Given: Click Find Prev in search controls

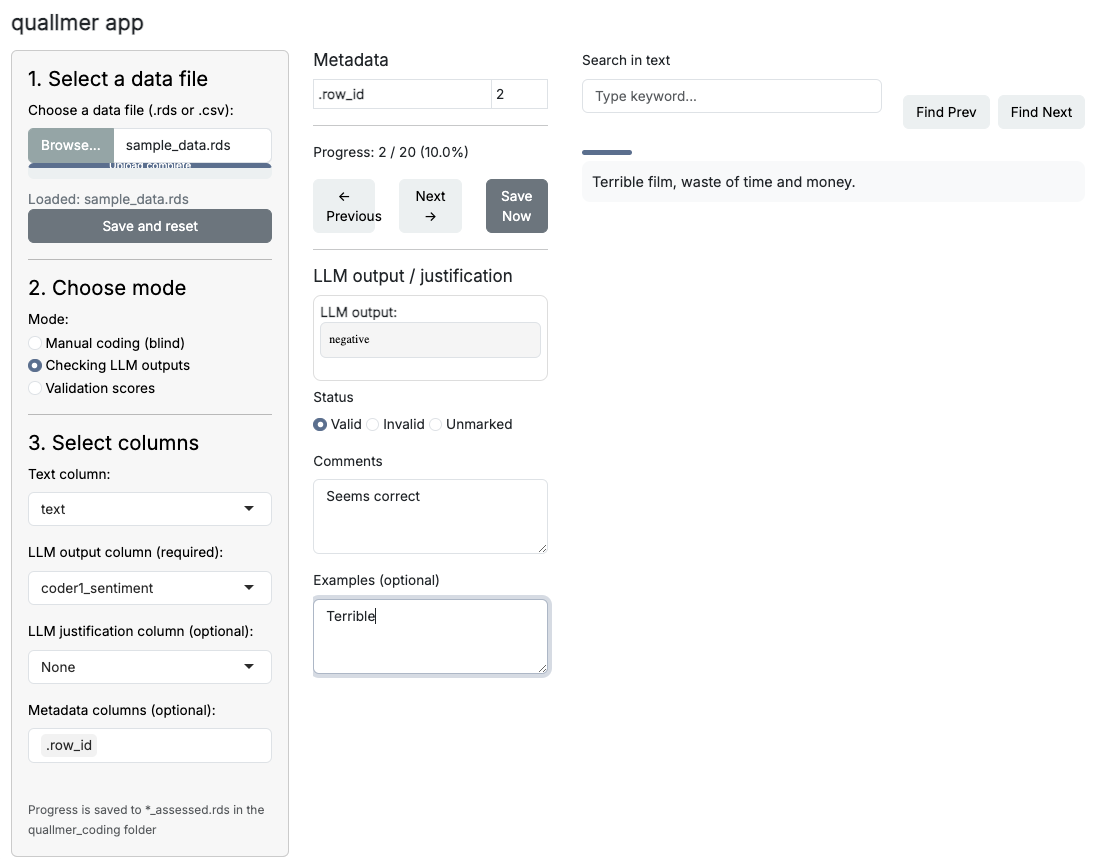Looking at the screenshot, I should pos(945,112).
